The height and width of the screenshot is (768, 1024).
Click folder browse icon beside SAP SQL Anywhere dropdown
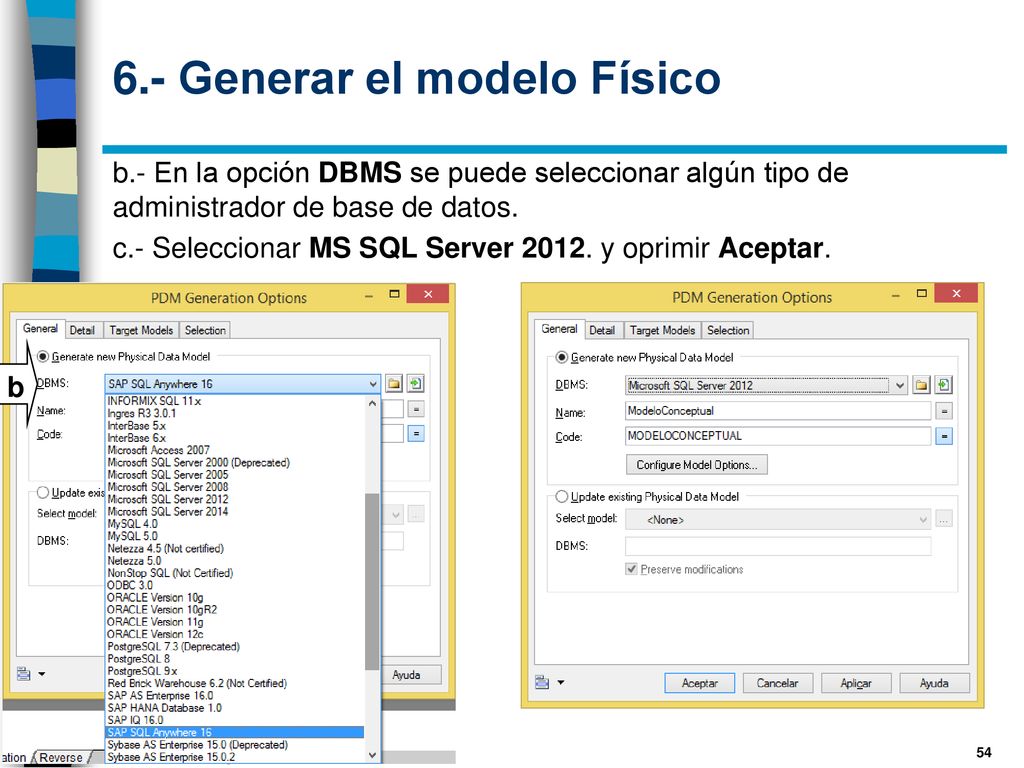(x=394, y=383)
